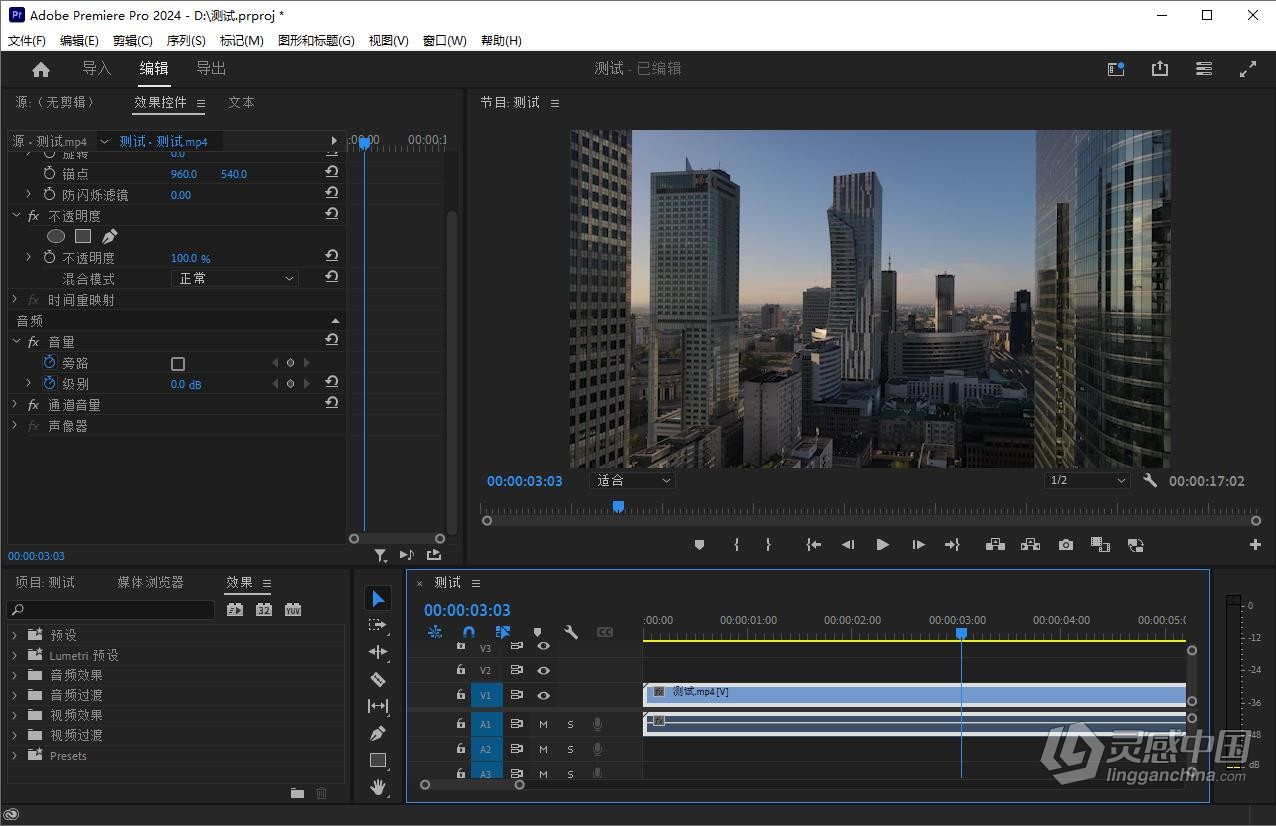Step forward one frame

[x=918, y=545]
